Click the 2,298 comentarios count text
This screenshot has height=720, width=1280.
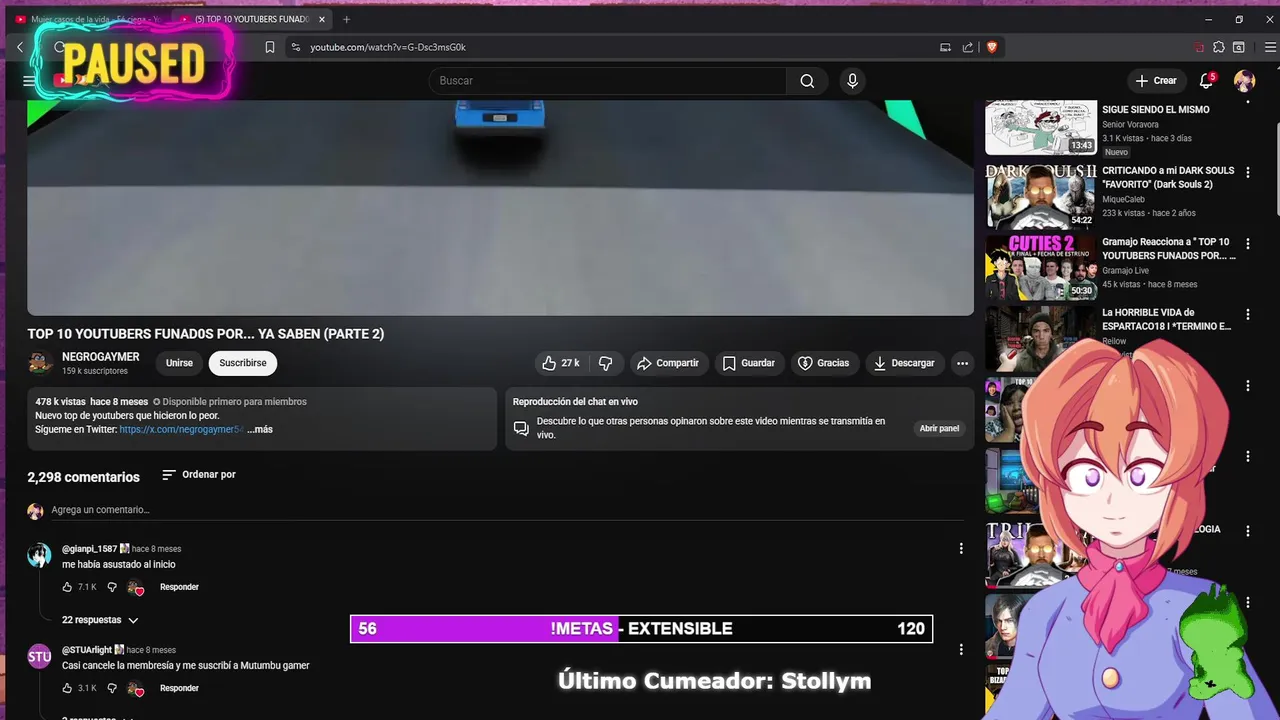tap(83, 477)
